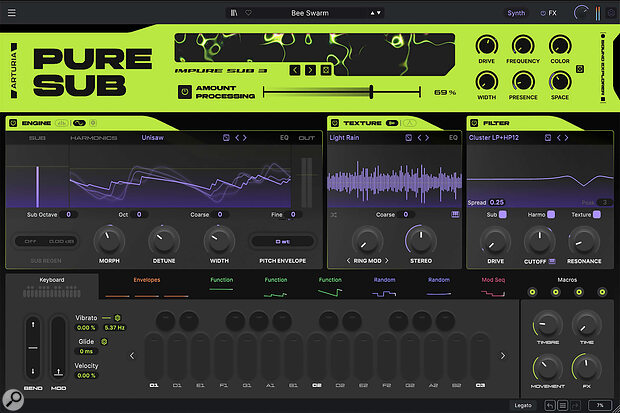
Task: Open the Engine section gear options
Action: coord(93,123)
